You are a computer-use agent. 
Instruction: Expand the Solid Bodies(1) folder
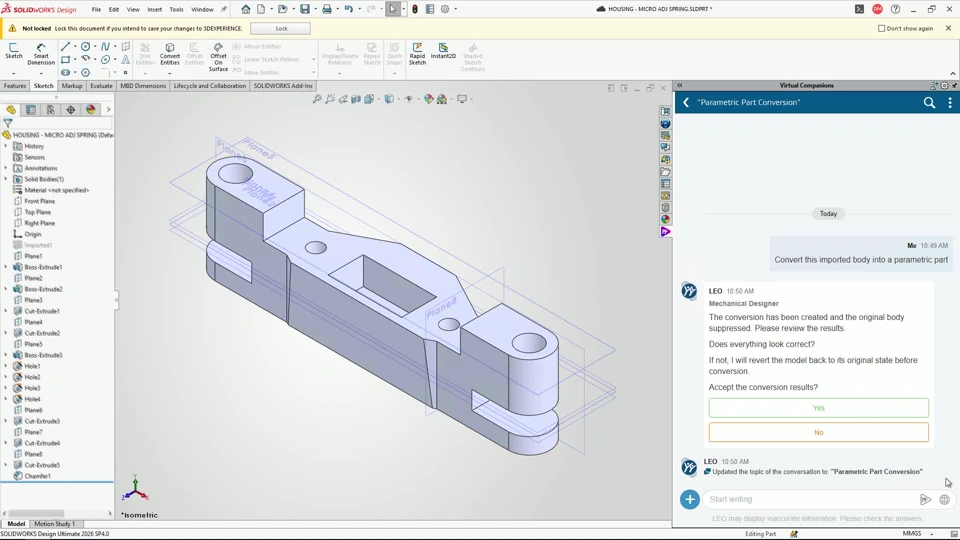point(6,179)
